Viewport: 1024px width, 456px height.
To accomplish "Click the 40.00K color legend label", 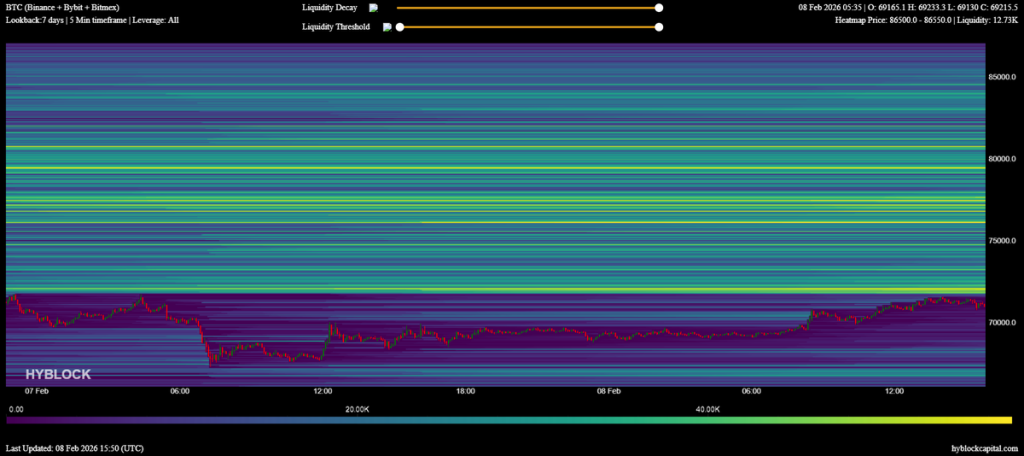I will tap(707, 409).
